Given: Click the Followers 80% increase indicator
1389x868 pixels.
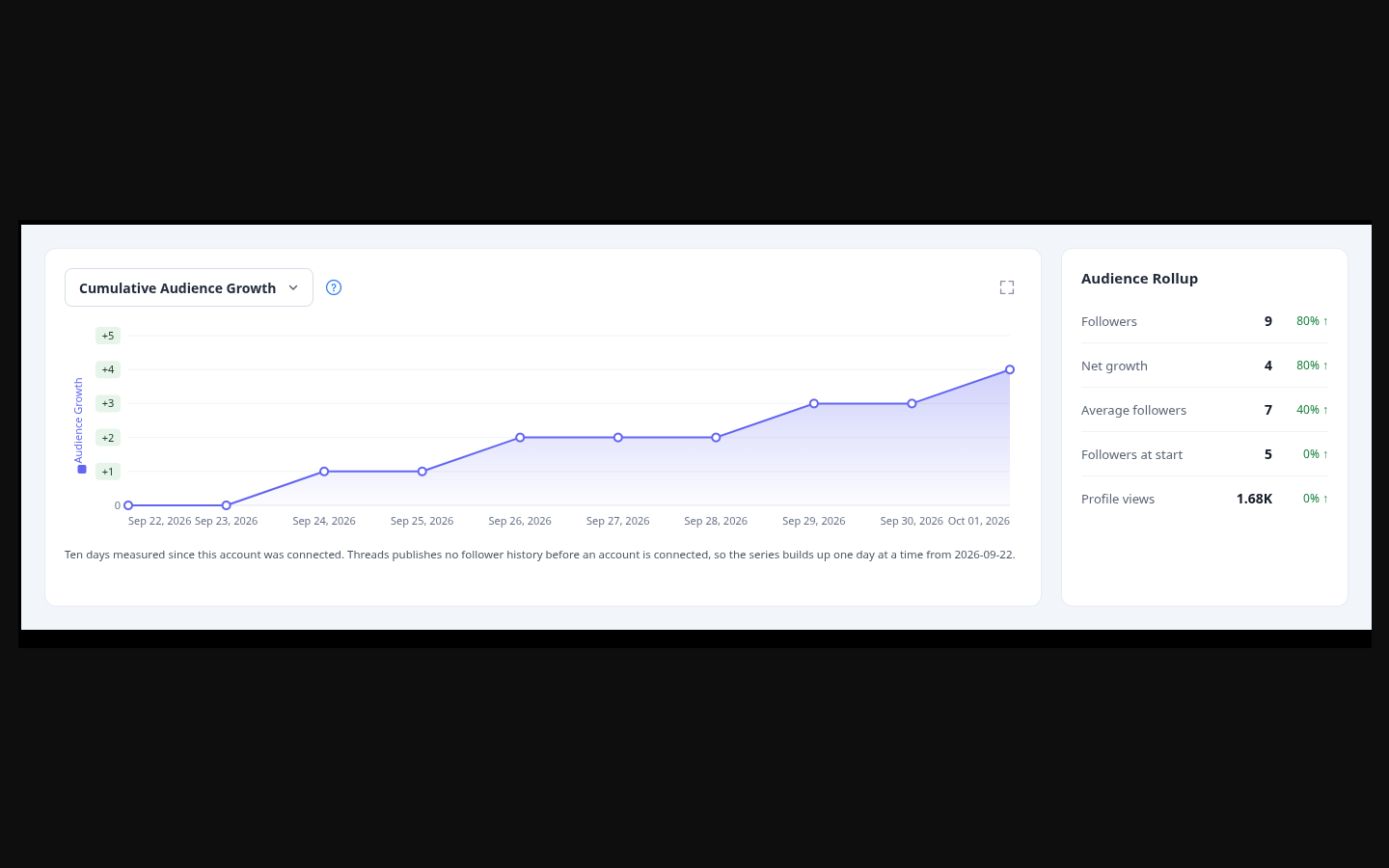Looking at the screenshot, I should pyautogui.click(x=1312, y=321).
